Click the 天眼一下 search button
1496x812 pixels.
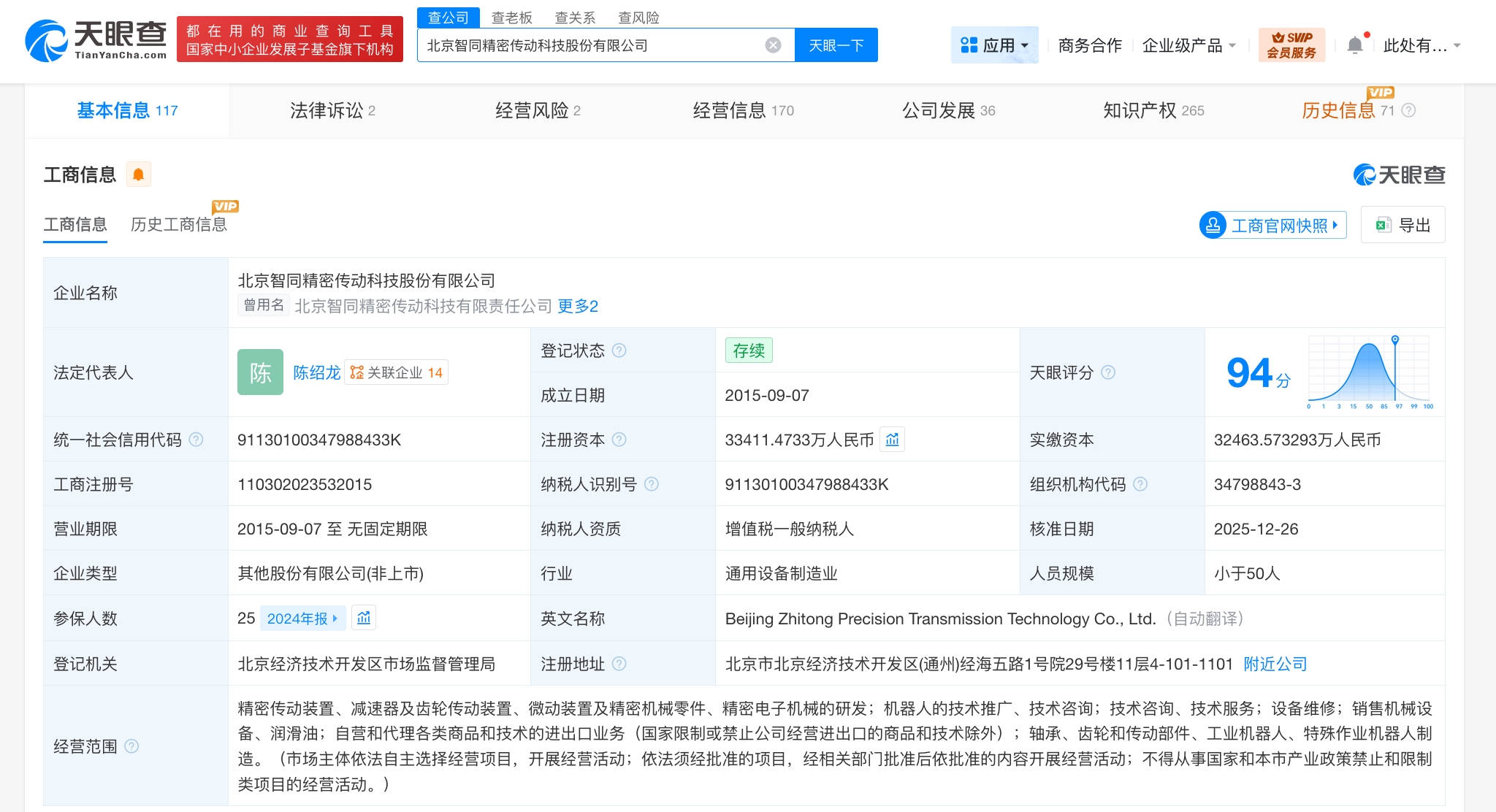click(836, 45)
